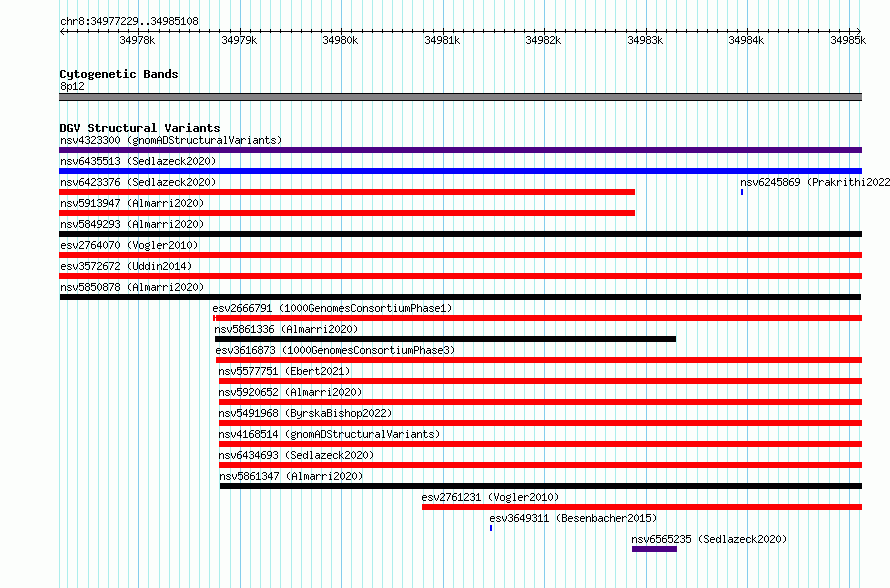Open the nsv6245869 (Prakrithi2022) label

point(815,182)
